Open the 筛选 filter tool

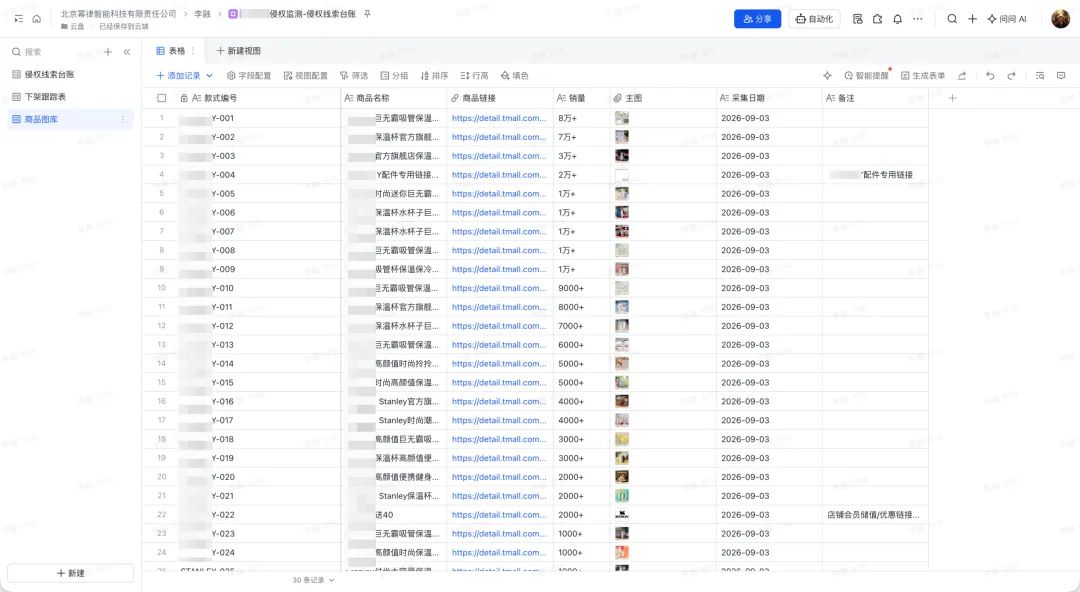pos(354,76)
